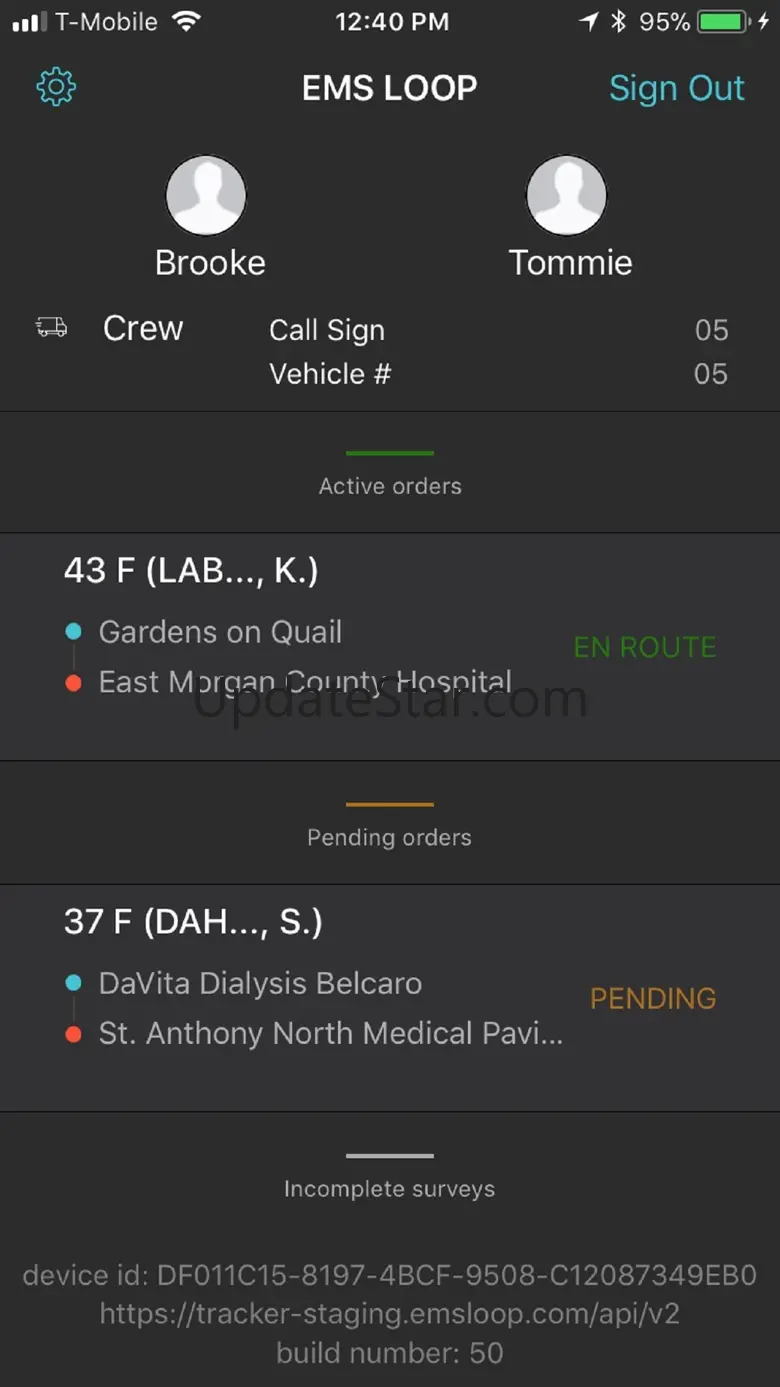Tap the PENDING status label

tap(653, 998)
